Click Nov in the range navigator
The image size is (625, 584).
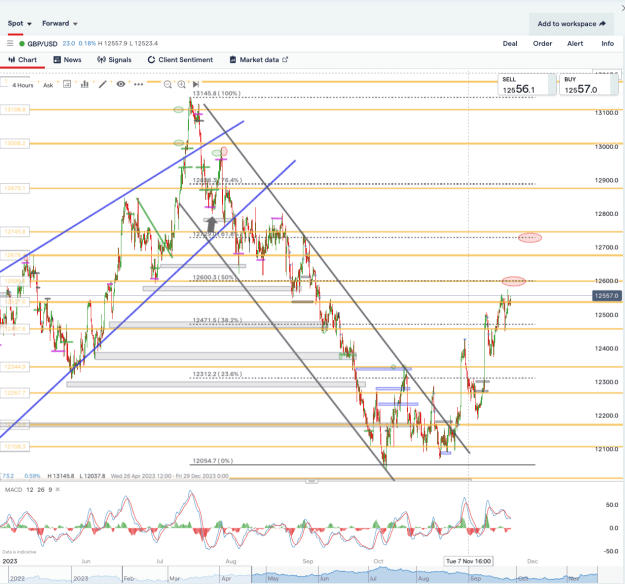click(573, 578)
